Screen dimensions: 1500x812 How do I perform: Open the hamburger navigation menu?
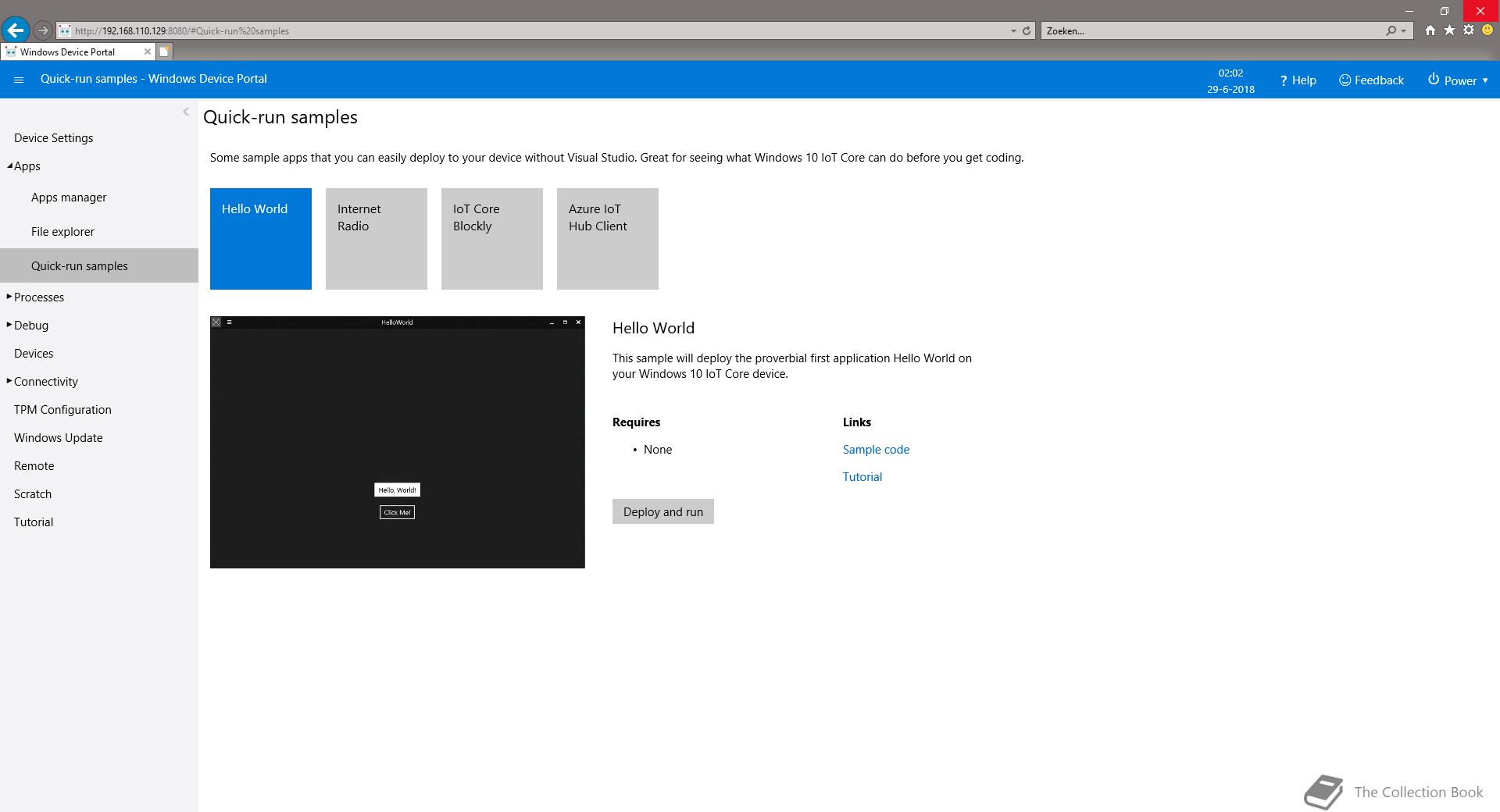[19, 80]
